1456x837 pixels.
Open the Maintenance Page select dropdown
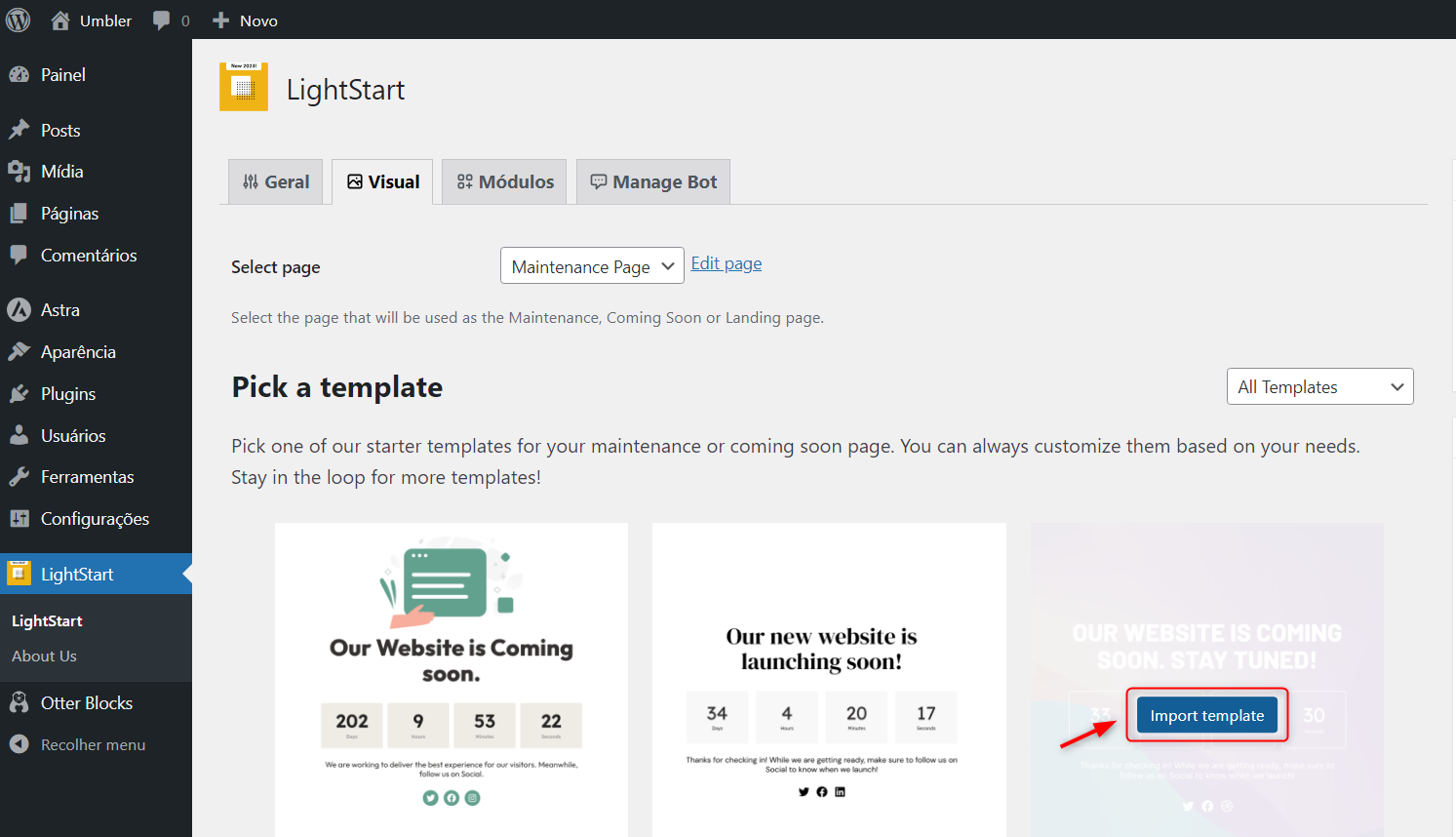592,266
